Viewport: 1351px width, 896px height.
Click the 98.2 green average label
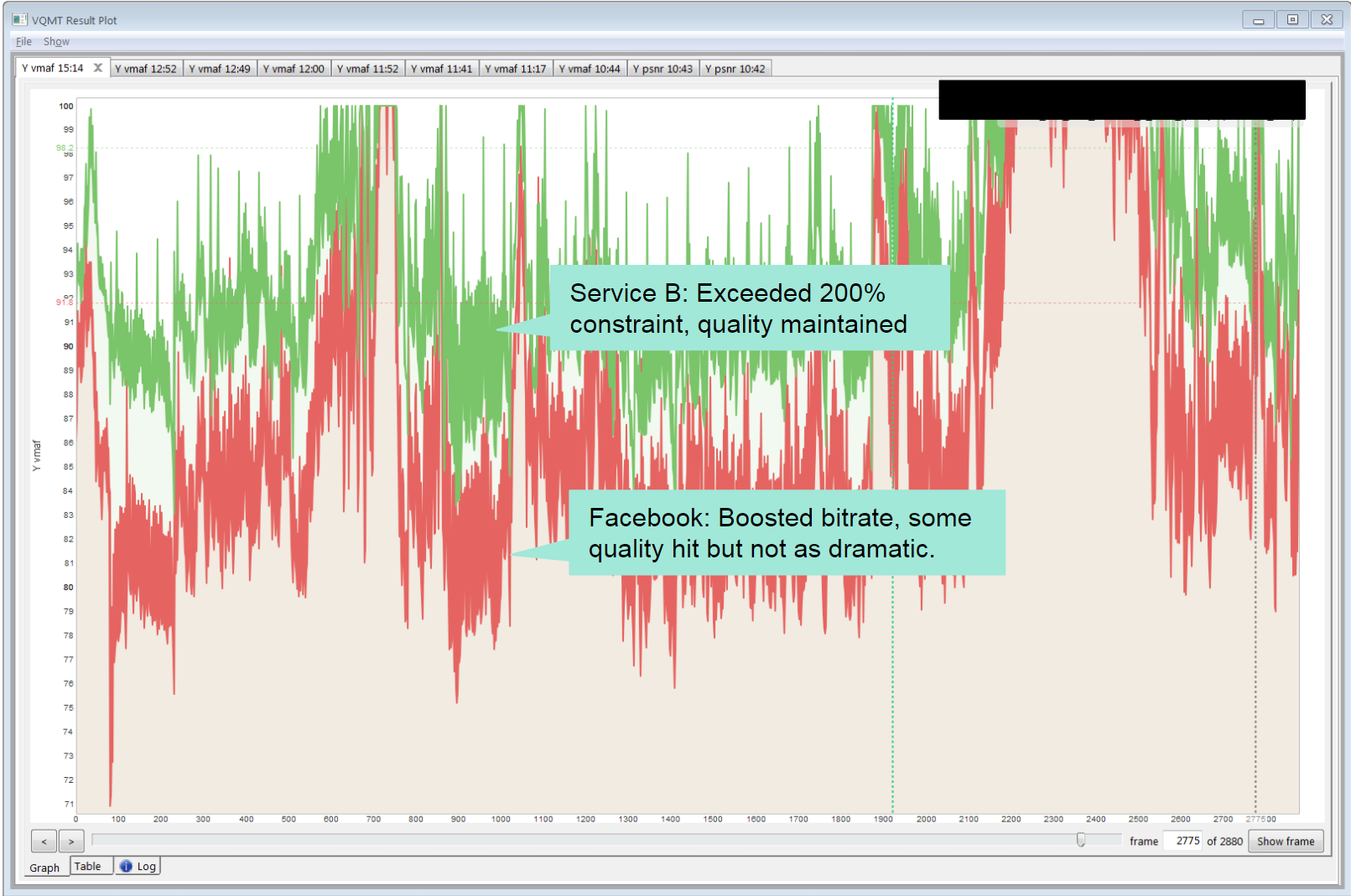coord(65,148)
